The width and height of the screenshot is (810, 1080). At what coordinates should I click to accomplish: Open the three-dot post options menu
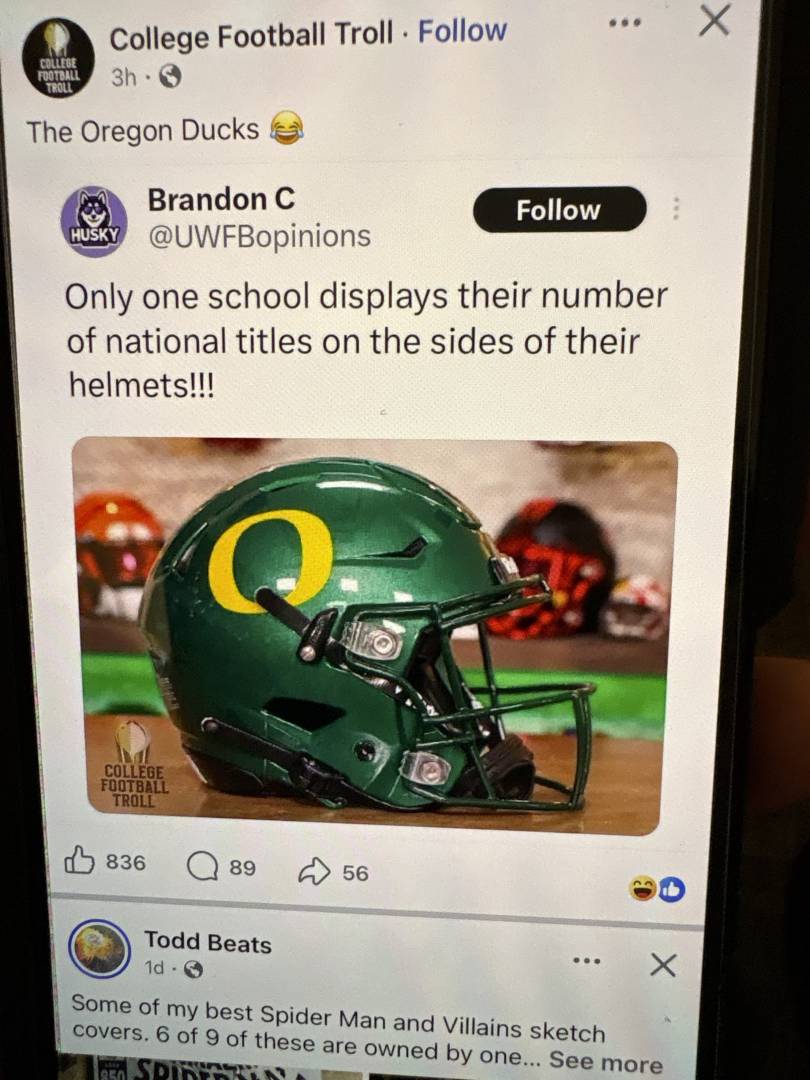click(625, 22)
